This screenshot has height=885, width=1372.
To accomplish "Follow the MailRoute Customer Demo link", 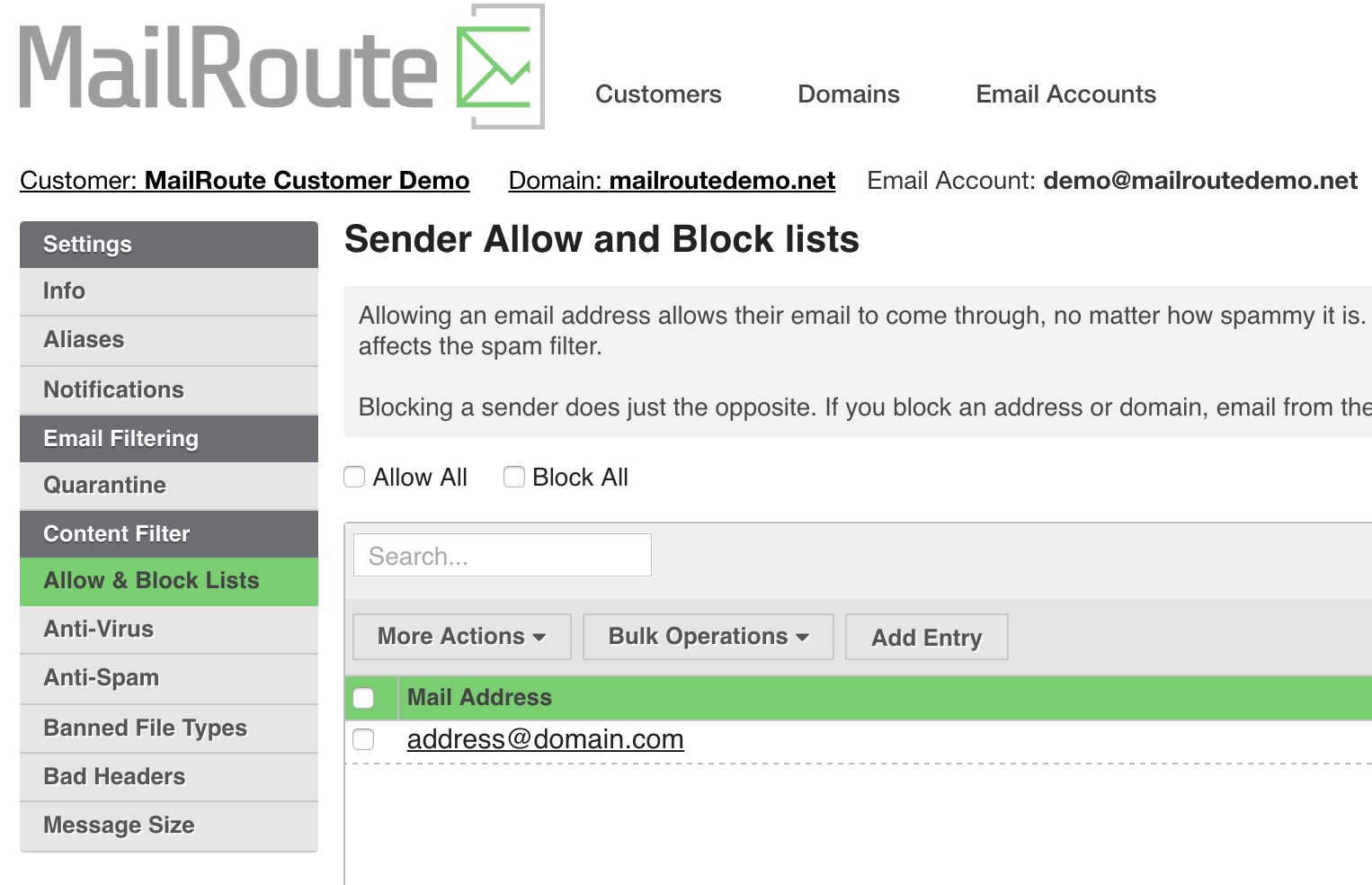I will coord(307,181).
